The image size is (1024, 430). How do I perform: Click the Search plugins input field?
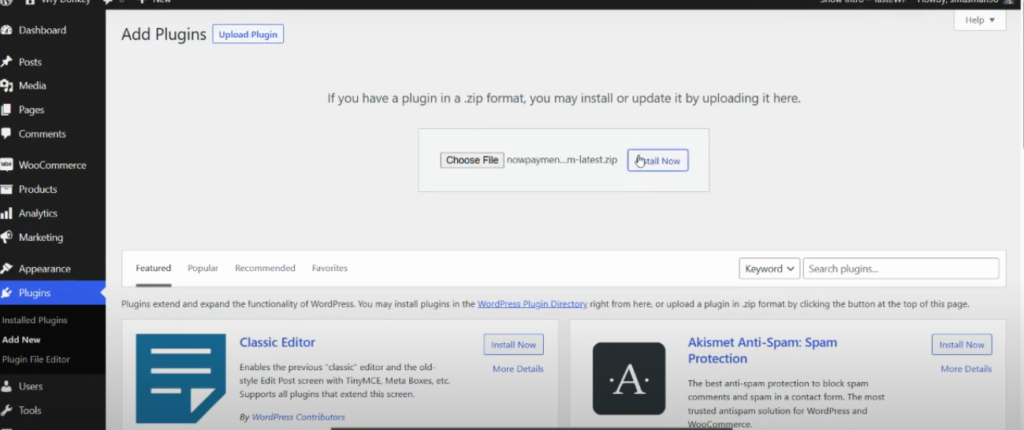click(x=900, y=268)
